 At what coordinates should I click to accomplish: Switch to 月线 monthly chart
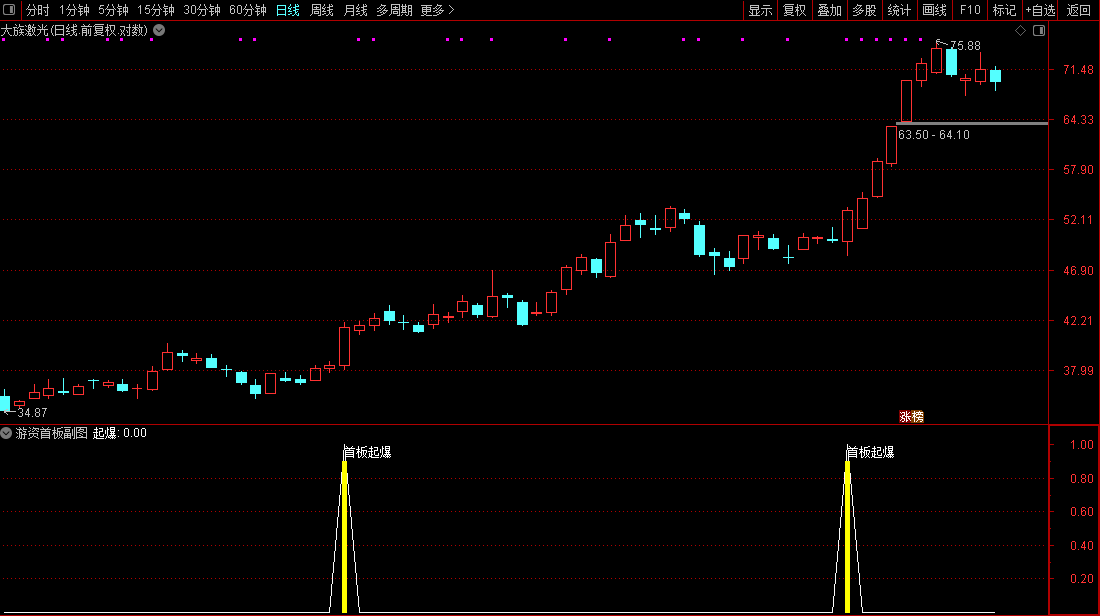pyautogui.click(x=356, y=10)
